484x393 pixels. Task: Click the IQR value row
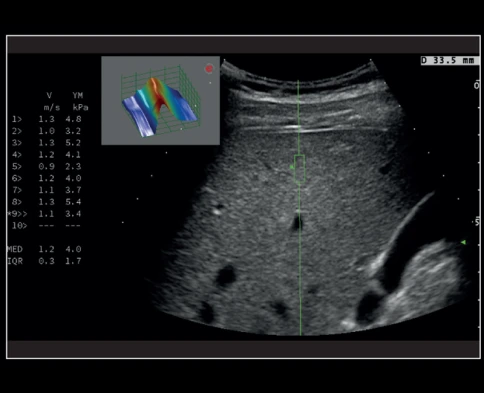[44, 261]
